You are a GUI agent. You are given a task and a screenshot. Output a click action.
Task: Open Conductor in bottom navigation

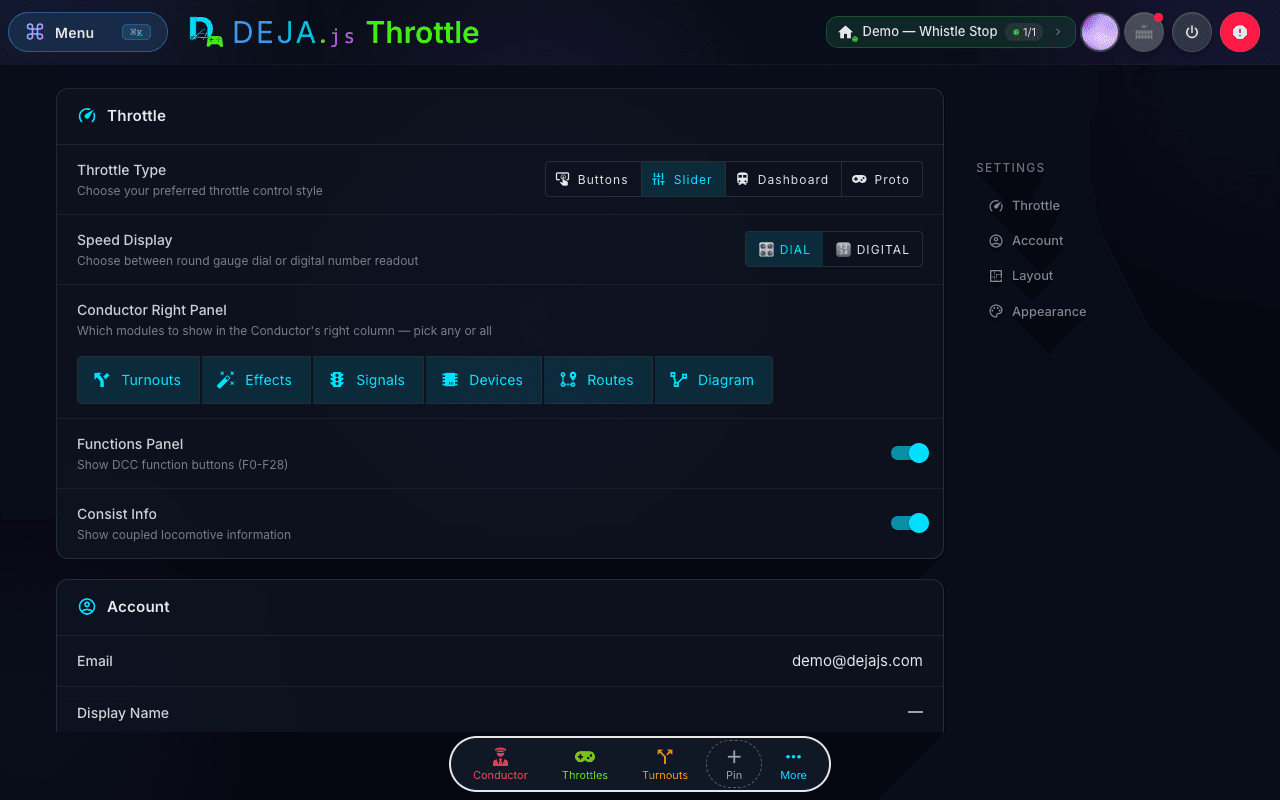pos(500,765)
